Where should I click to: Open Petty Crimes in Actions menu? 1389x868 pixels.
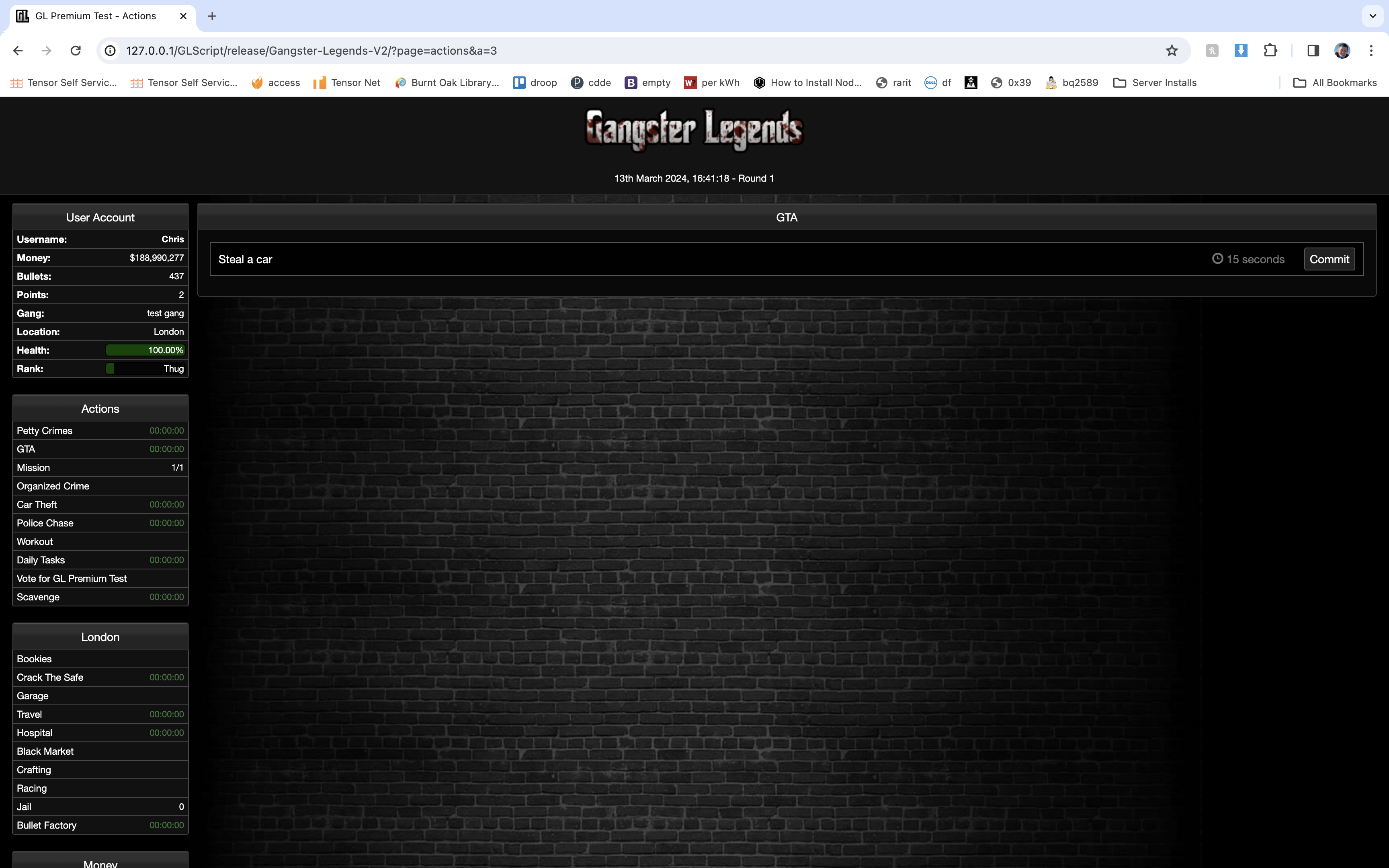[x=45, y=430]
